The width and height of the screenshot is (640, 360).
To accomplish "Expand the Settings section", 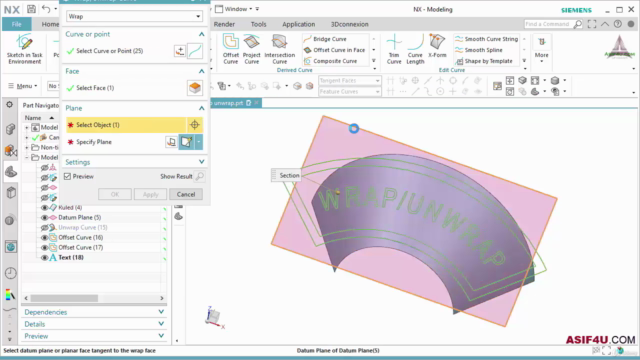I will [201, 162].
